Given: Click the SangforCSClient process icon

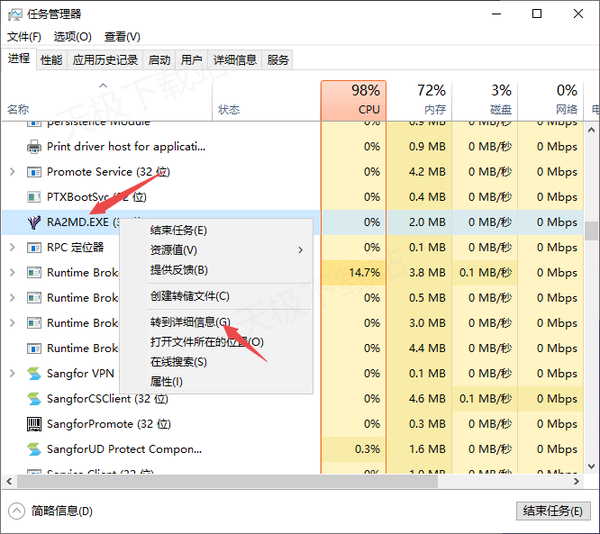Looking at the screenshot, I should pyautogui.click(x=35, y=399).
